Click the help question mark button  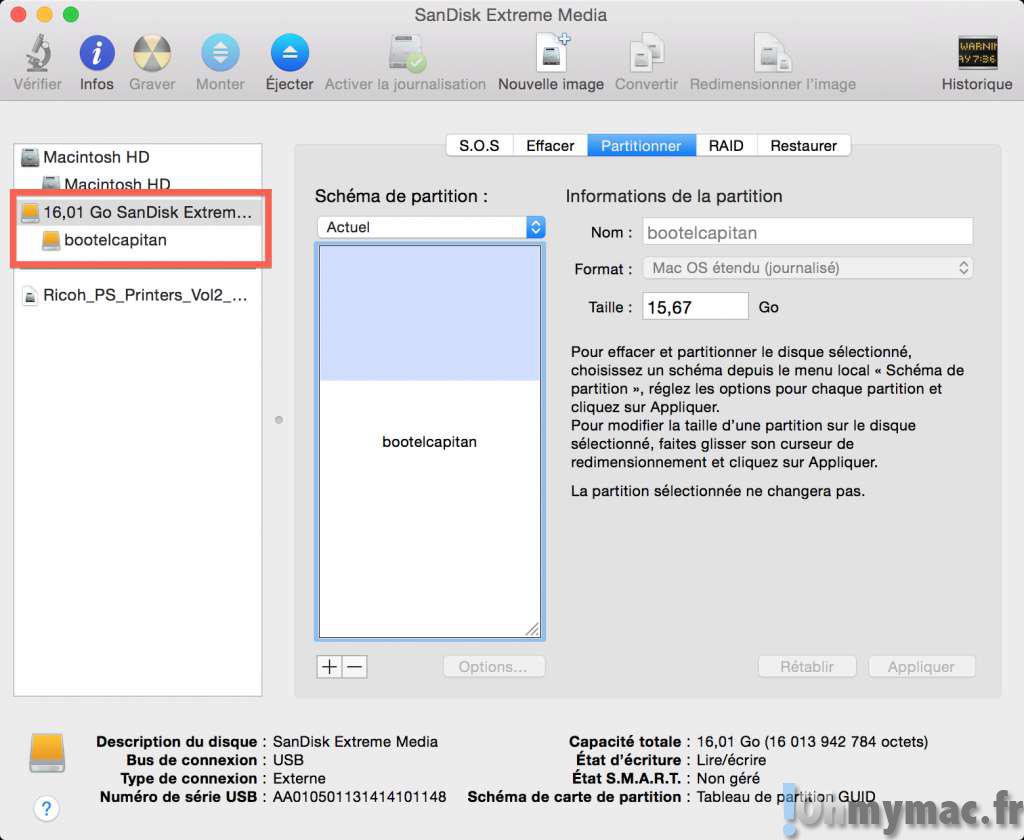(x=46, y=807)
